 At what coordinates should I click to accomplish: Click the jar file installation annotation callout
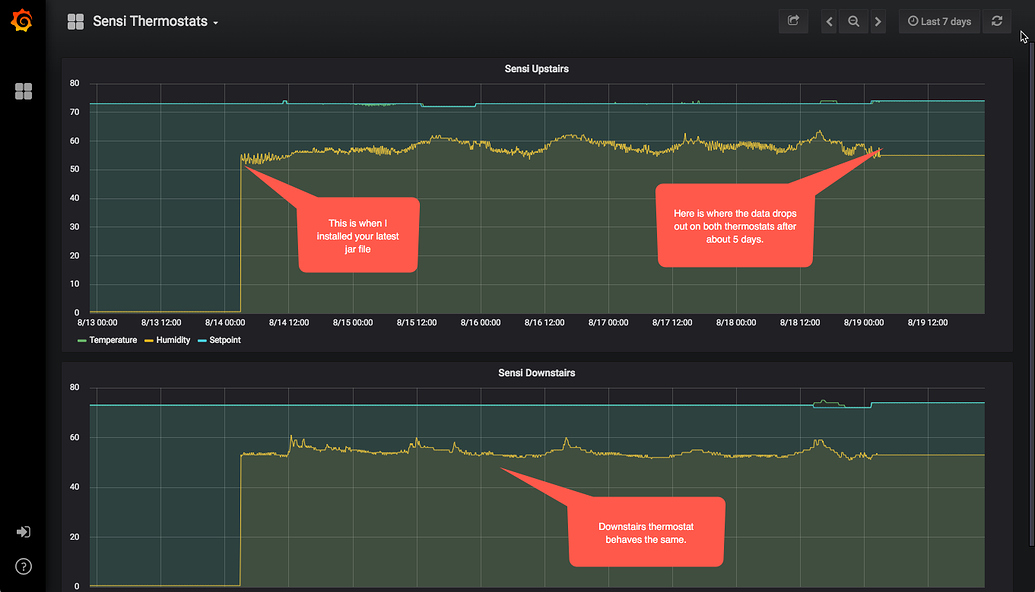pos(358,234)
